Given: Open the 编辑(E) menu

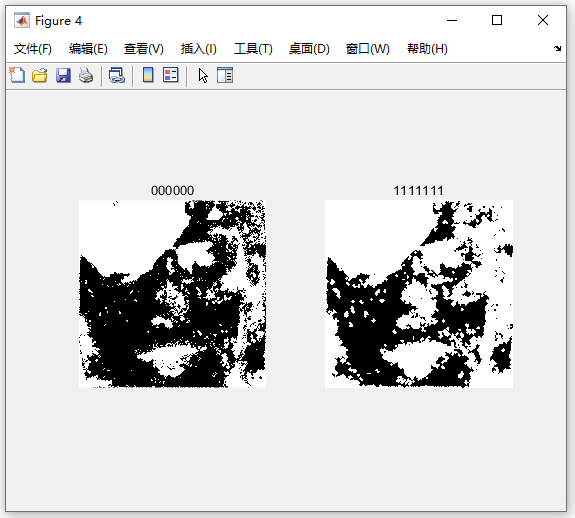Looking at the screenshot, I should (x=88, y=49).
